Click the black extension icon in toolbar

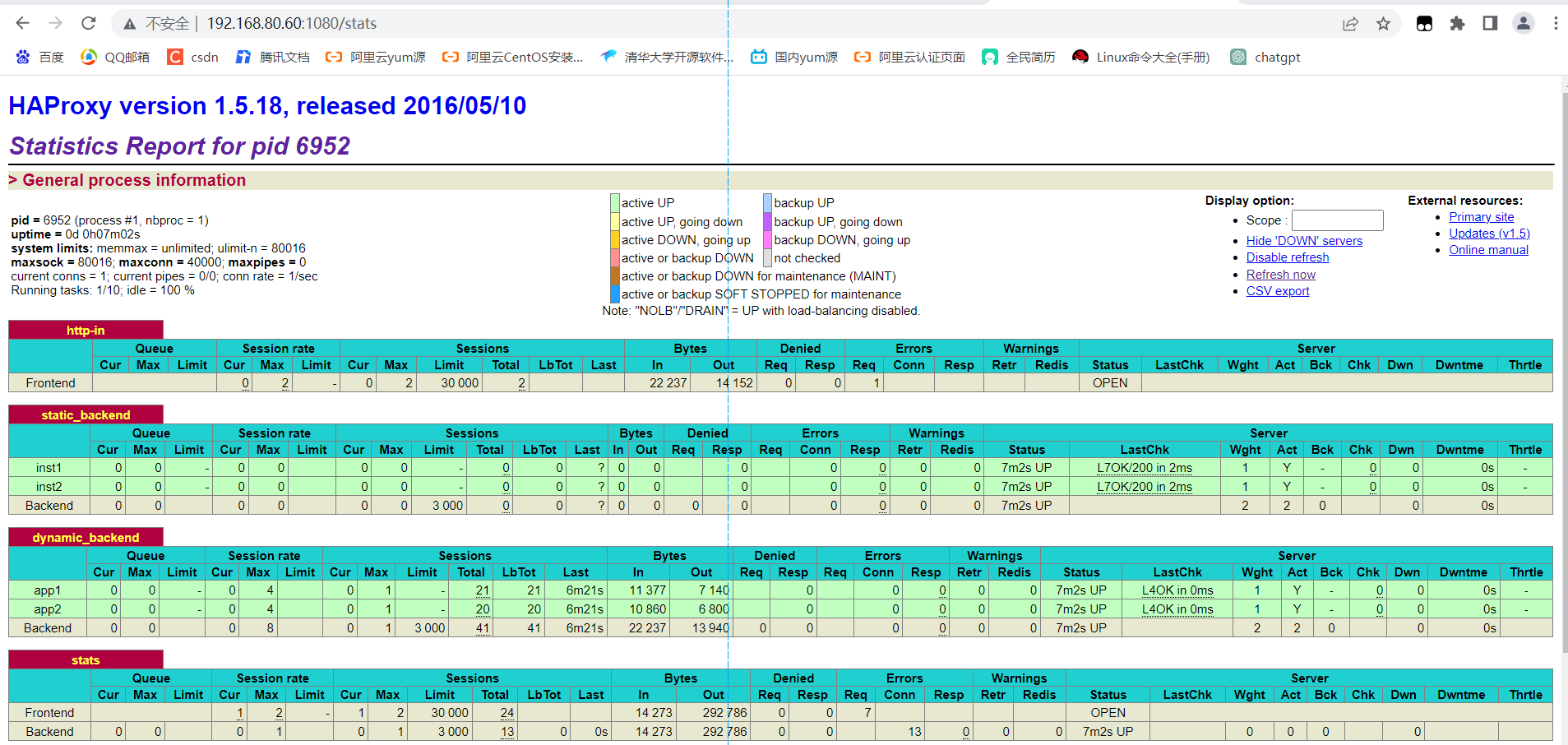1424,24
